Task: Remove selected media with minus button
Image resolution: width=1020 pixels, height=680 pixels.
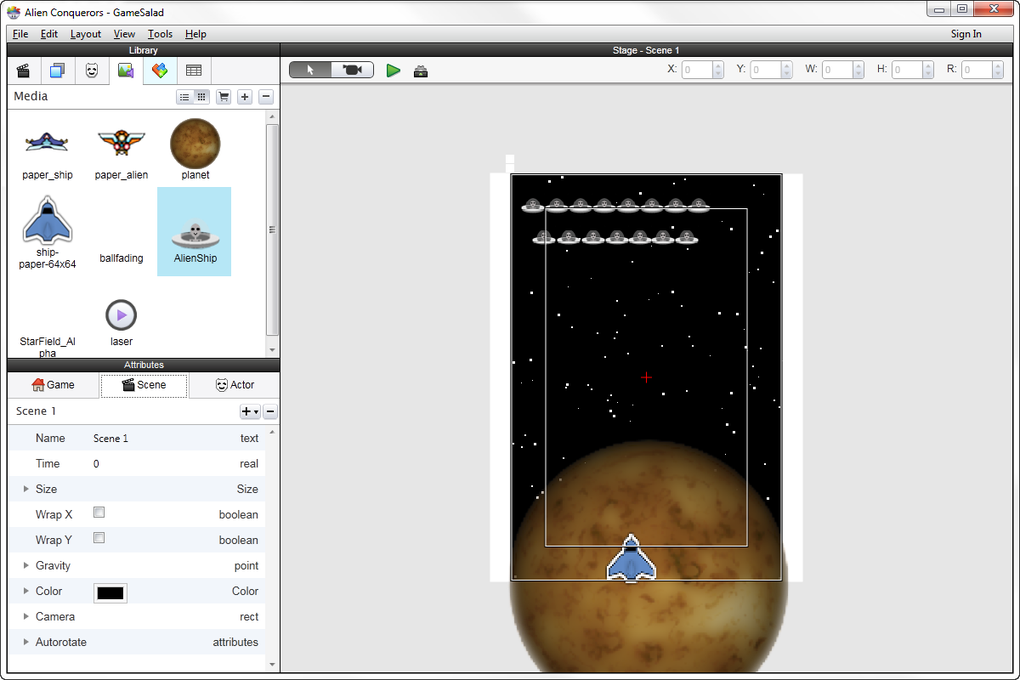Action: 265,97
